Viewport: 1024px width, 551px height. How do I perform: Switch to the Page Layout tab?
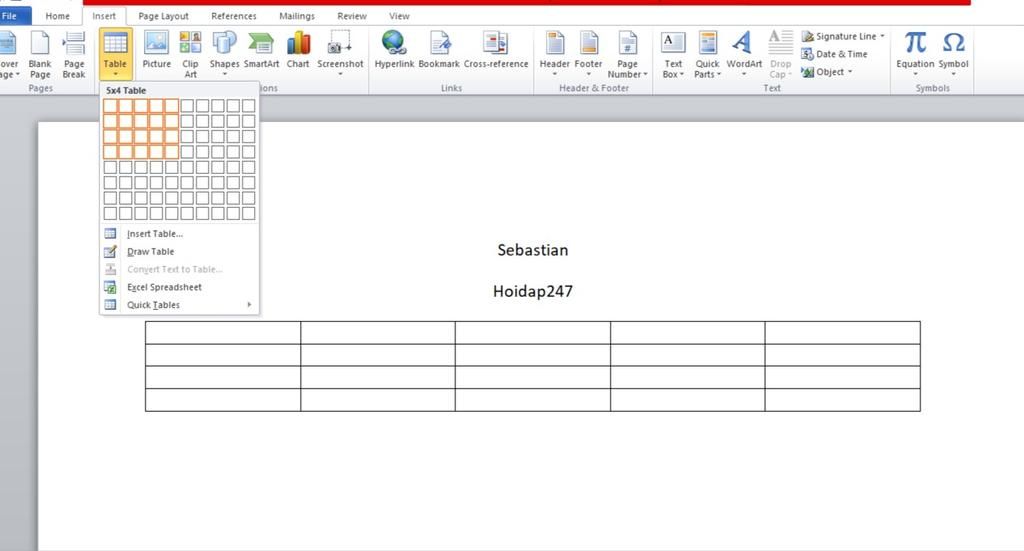click(163, 16)
